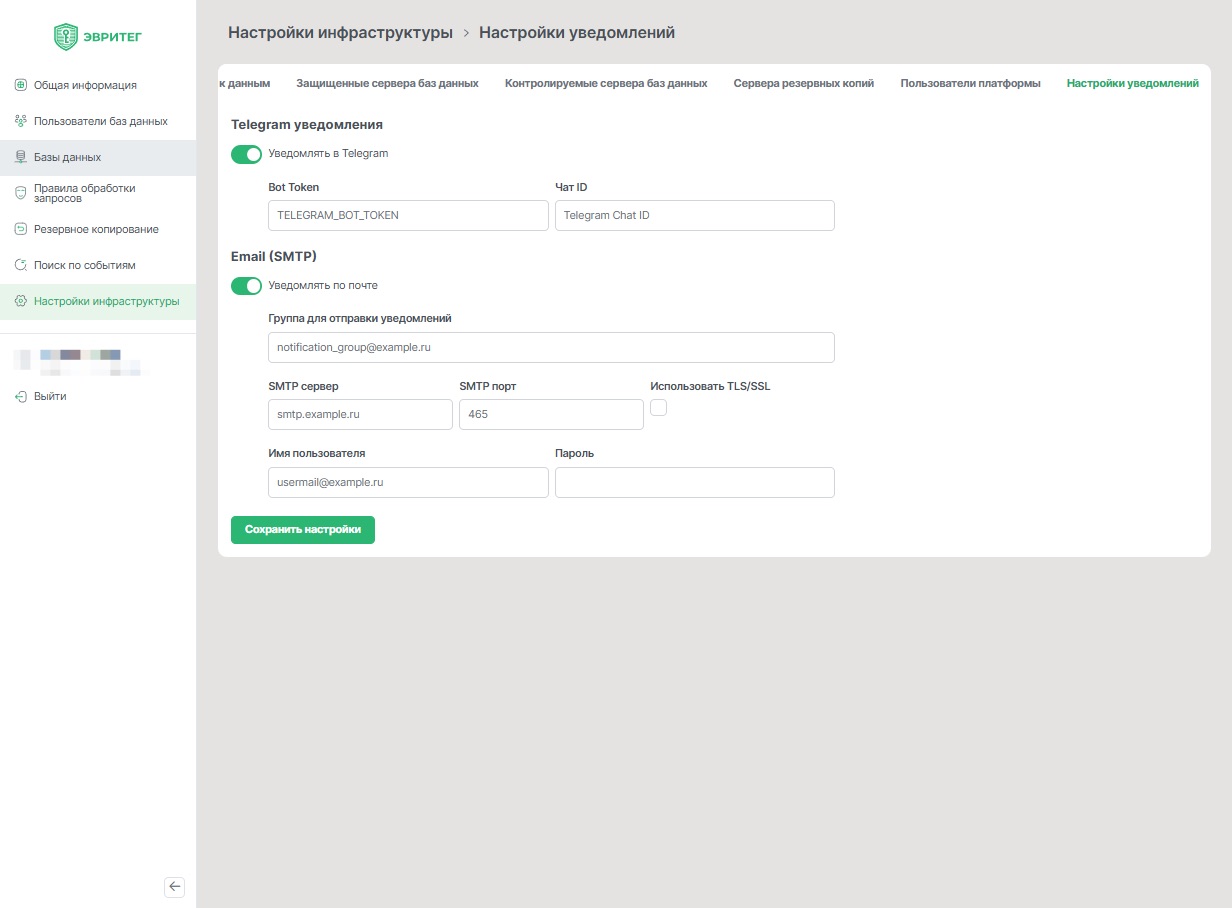This screenshot has width=1232, height=908.
Task: Switch to Защищенные сервера баз данных tab
Action: (387, 83)
